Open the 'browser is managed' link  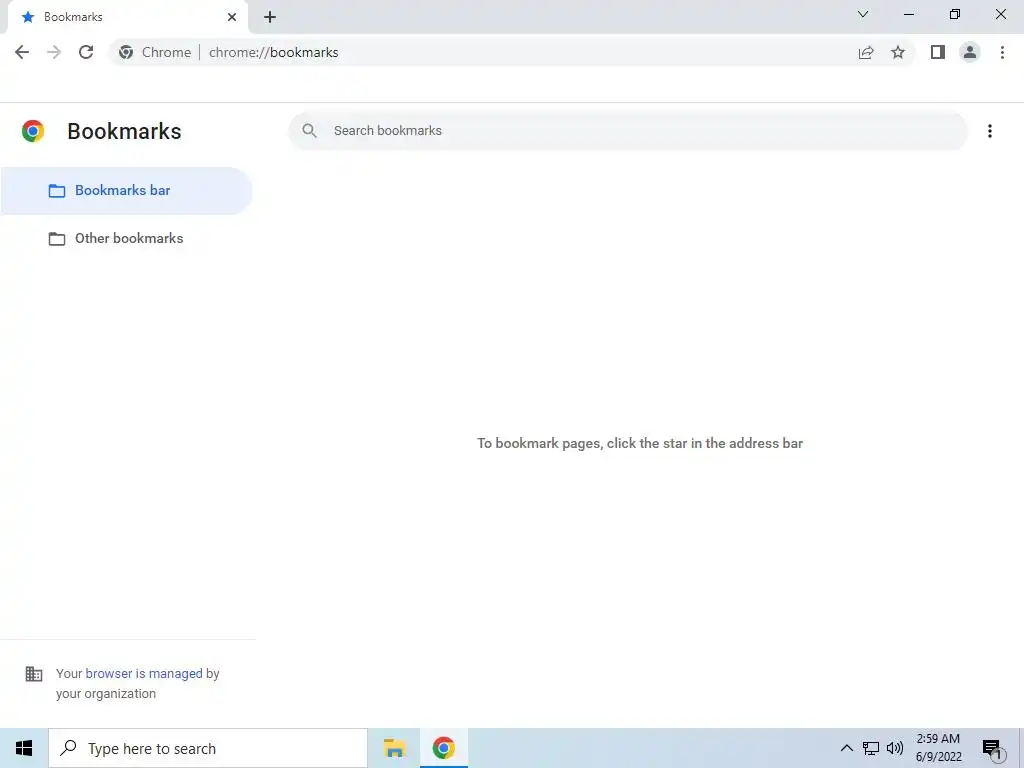pos(144,673)
